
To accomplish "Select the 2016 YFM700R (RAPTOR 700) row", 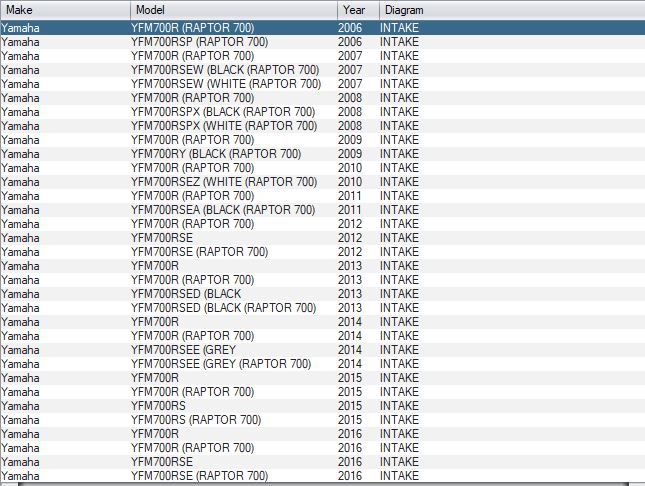I will [322, 447].
